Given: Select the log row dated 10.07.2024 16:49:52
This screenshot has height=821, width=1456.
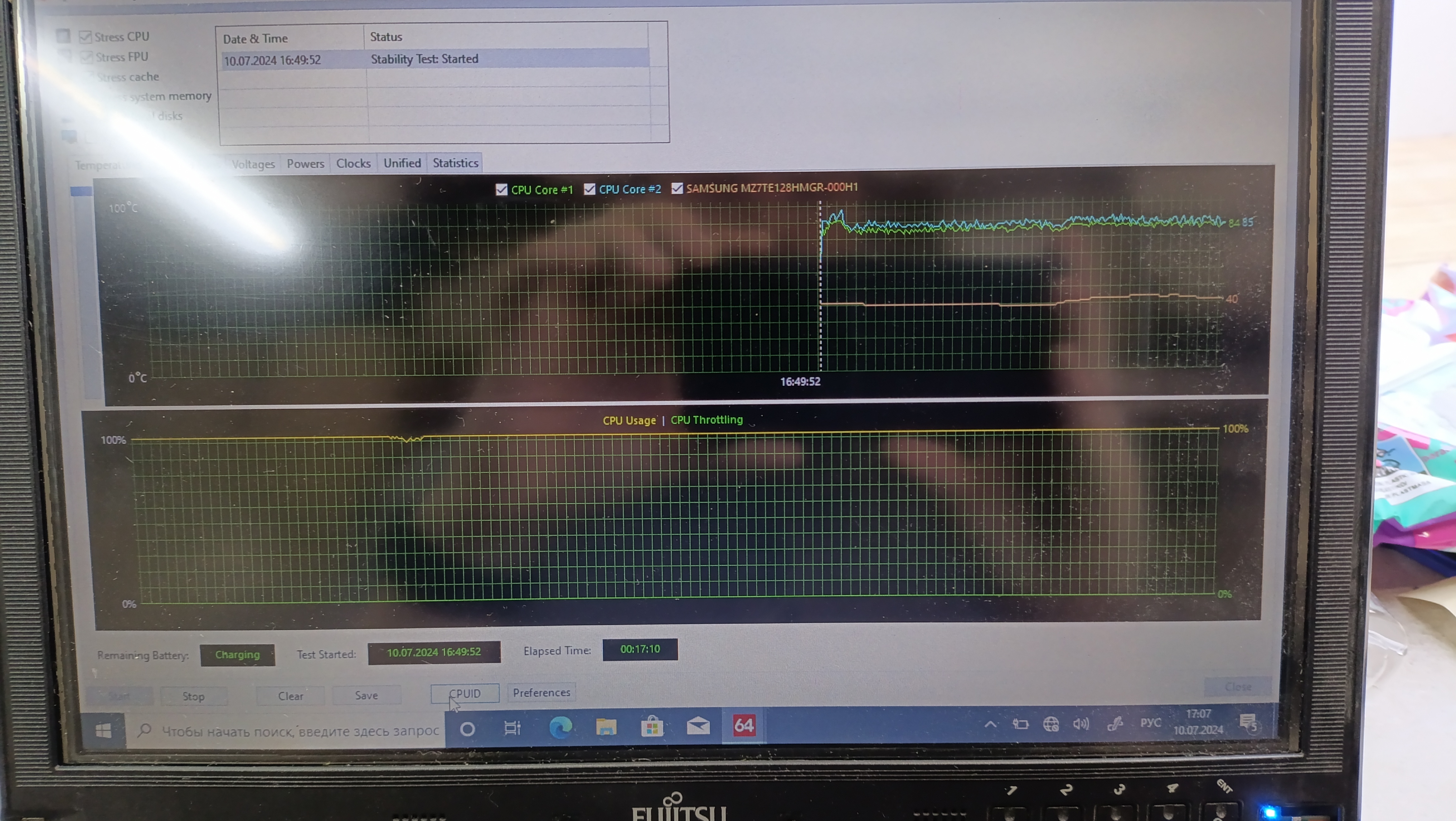Looking at the screenshot, I should [x=435, y=59].
